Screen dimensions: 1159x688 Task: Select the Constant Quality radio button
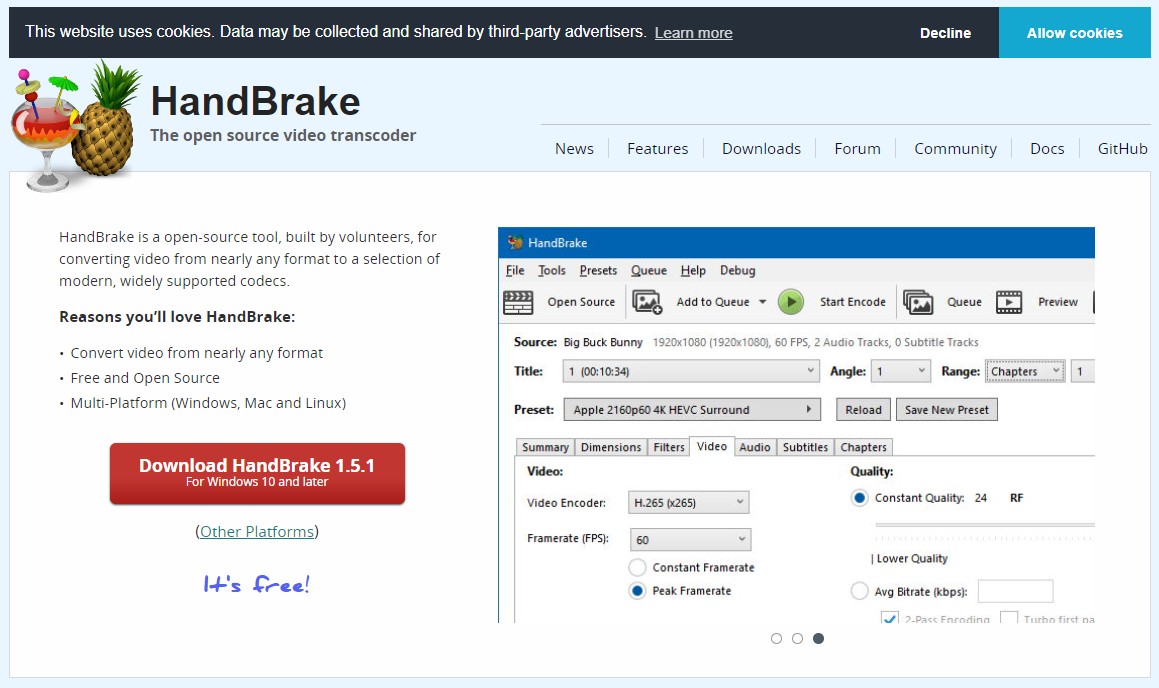859,498
